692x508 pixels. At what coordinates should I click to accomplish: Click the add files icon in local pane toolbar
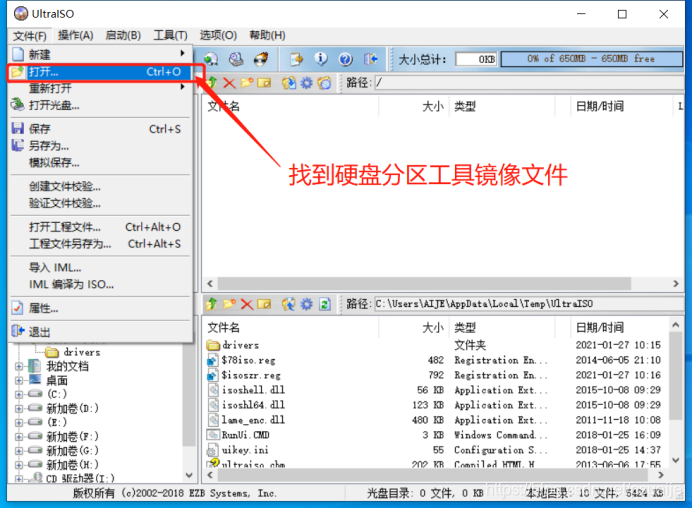[x=289, y=304]
